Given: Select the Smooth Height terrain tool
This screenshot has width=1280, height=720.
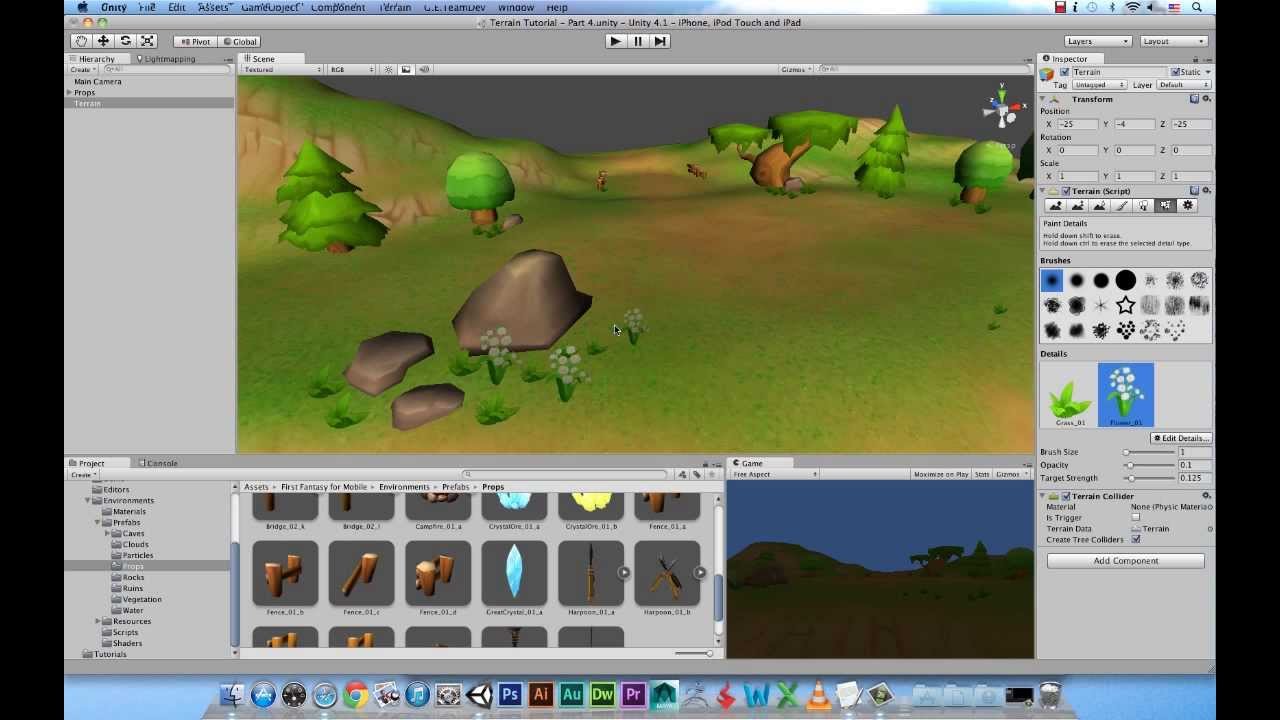Looking at the screenshot, I should pyautogui.click(x=1099, y=205).
